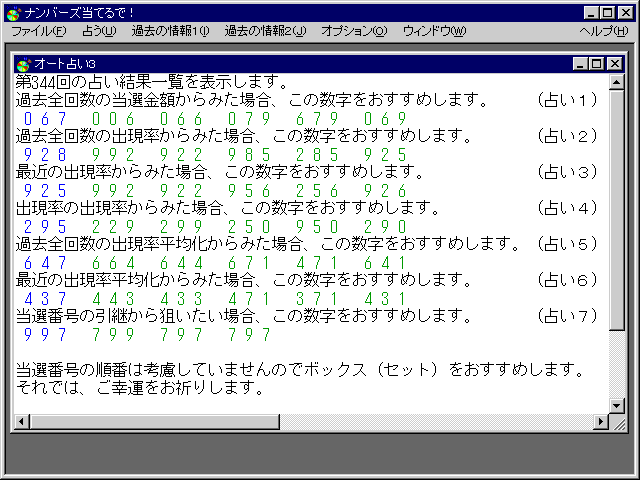Screen dimensions: 640x480
Task: Click the green number 431
Action: (386, 299)
